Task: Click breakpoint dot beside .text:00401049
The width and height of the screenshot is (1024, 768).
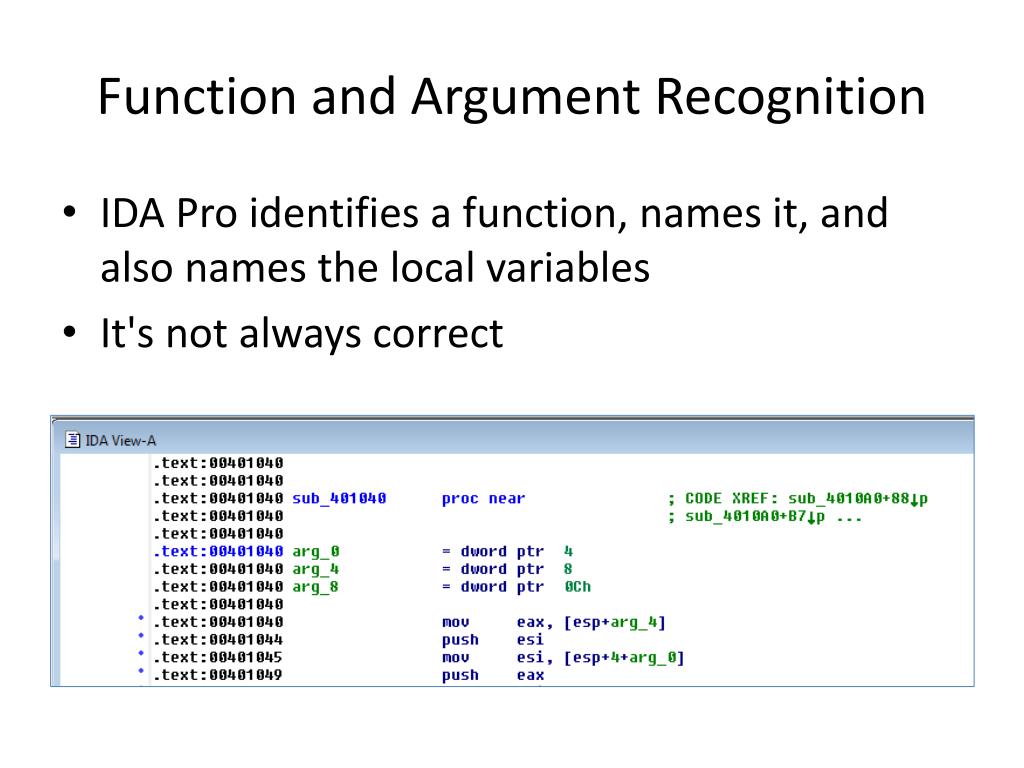Action: [140, 671]
